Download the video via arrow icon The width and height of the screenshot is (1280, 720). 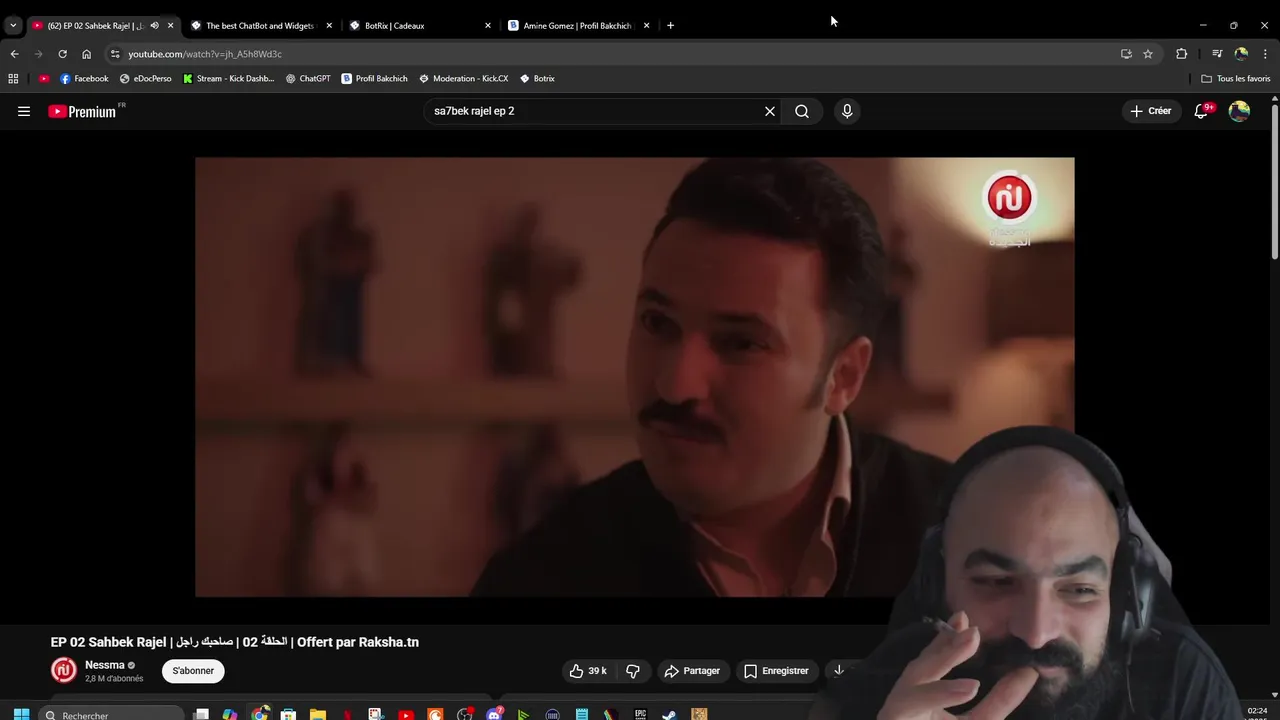tap(839, 671)
